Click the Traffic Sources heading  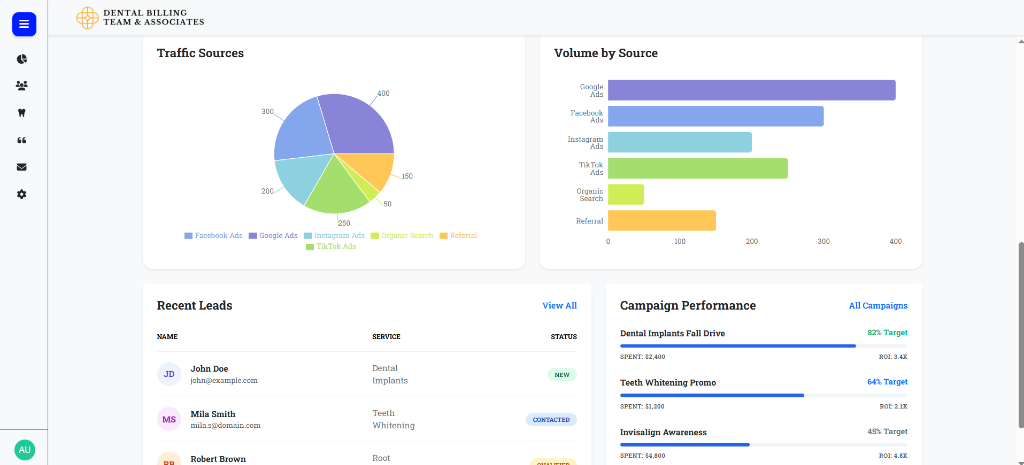pos(200,54)
